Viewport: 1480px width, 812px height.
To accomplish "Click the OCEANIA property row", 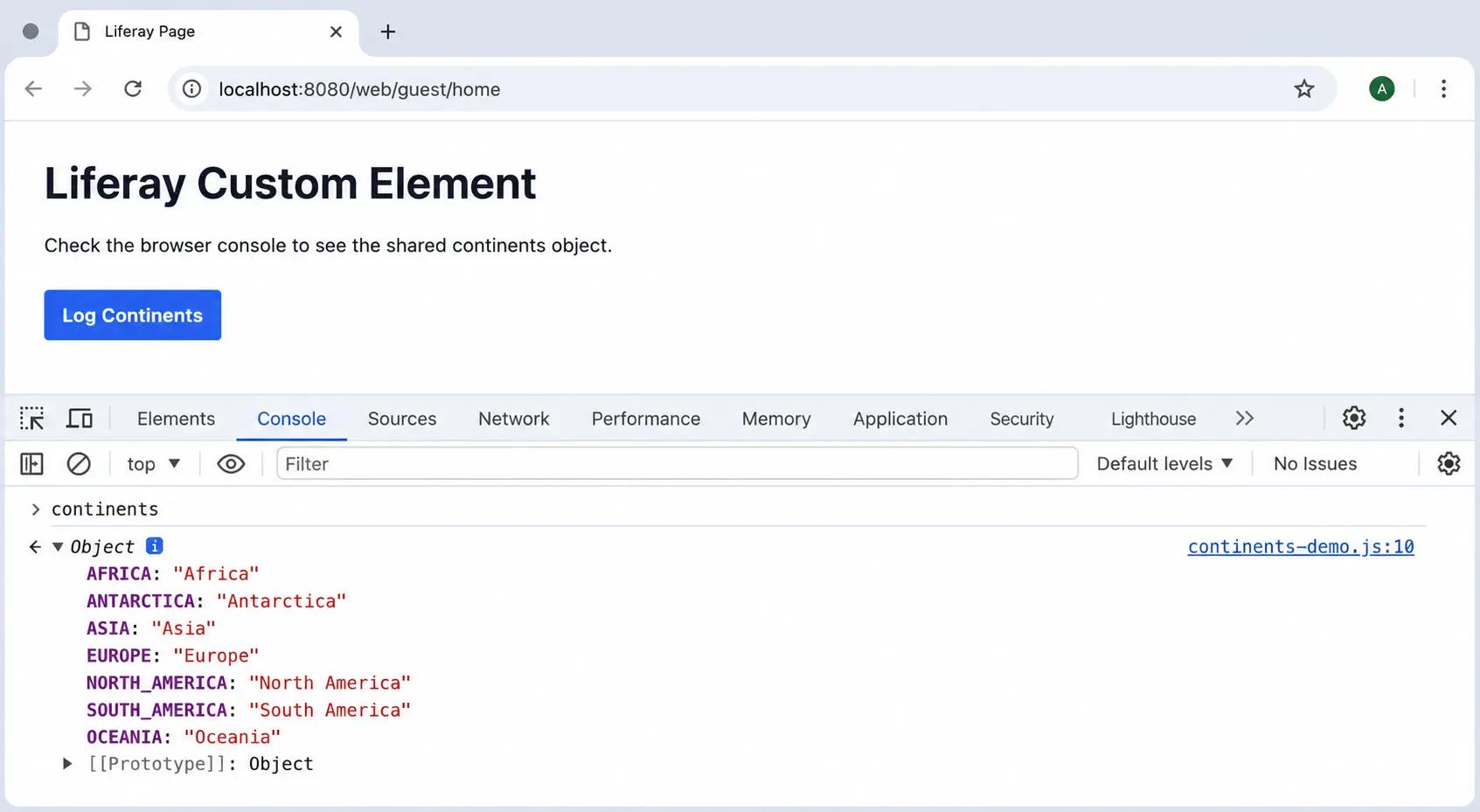I will click(x=184, y=737).
